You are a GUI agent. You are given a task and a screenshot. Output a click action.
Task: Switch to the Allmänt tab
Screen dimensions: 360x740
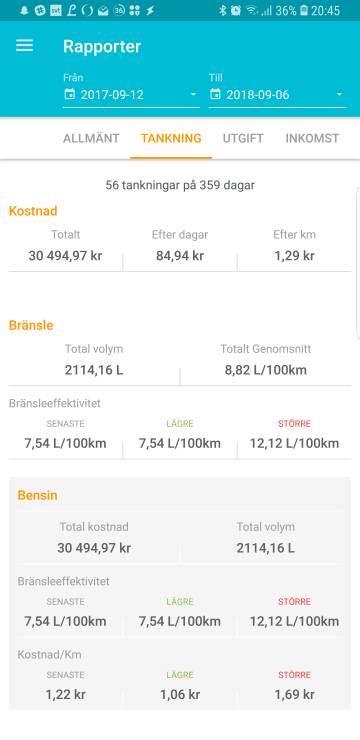pyautogui.click(x=91, y=138)
